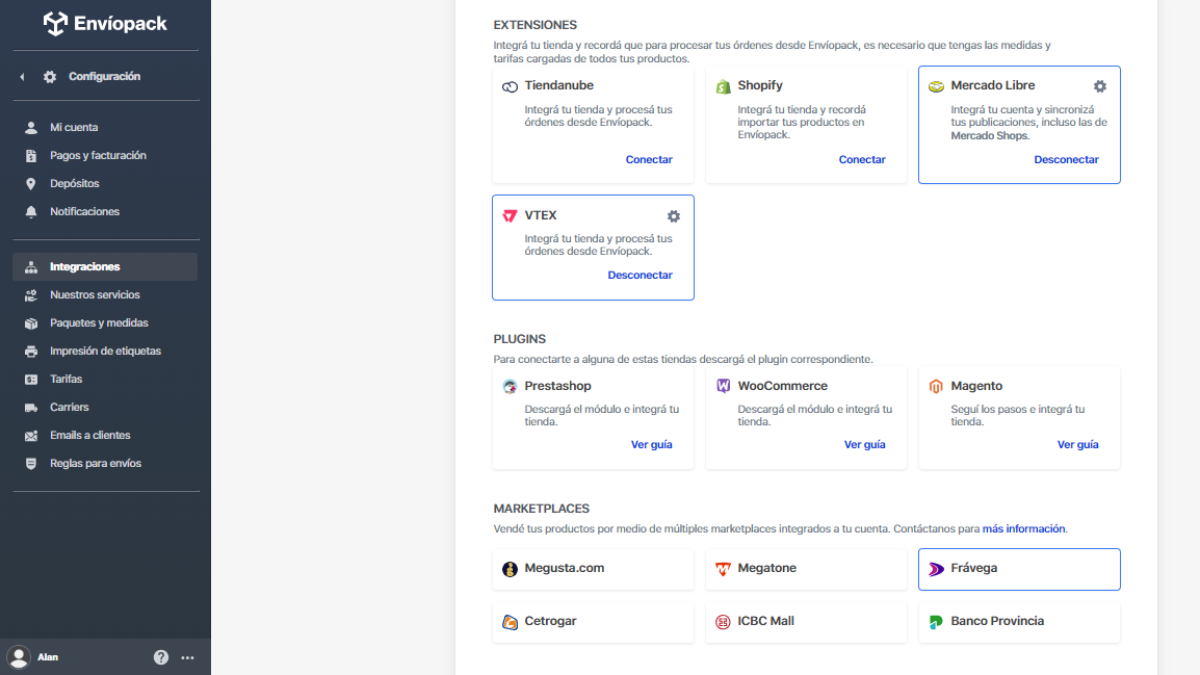
Task: Click the Carriers truck icon
Action: pyautogui.click(x=31, y=407)
